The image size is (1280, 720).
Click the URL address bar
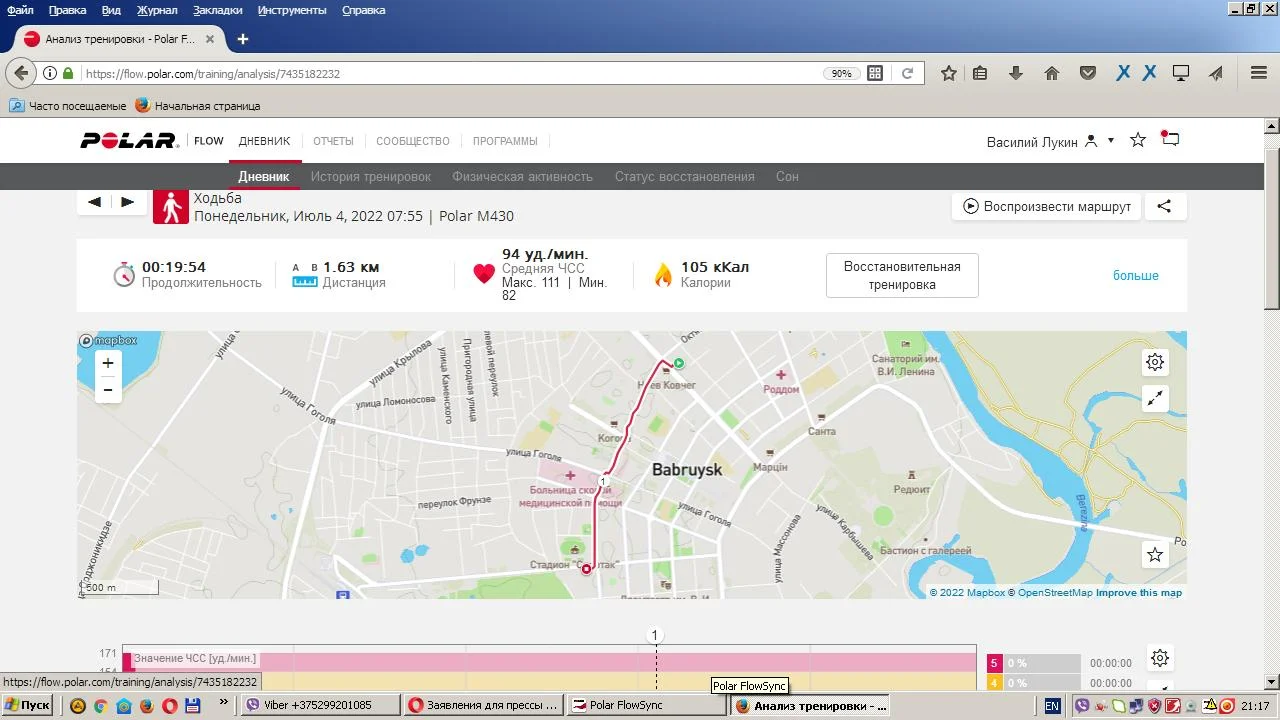click(450, 73)
